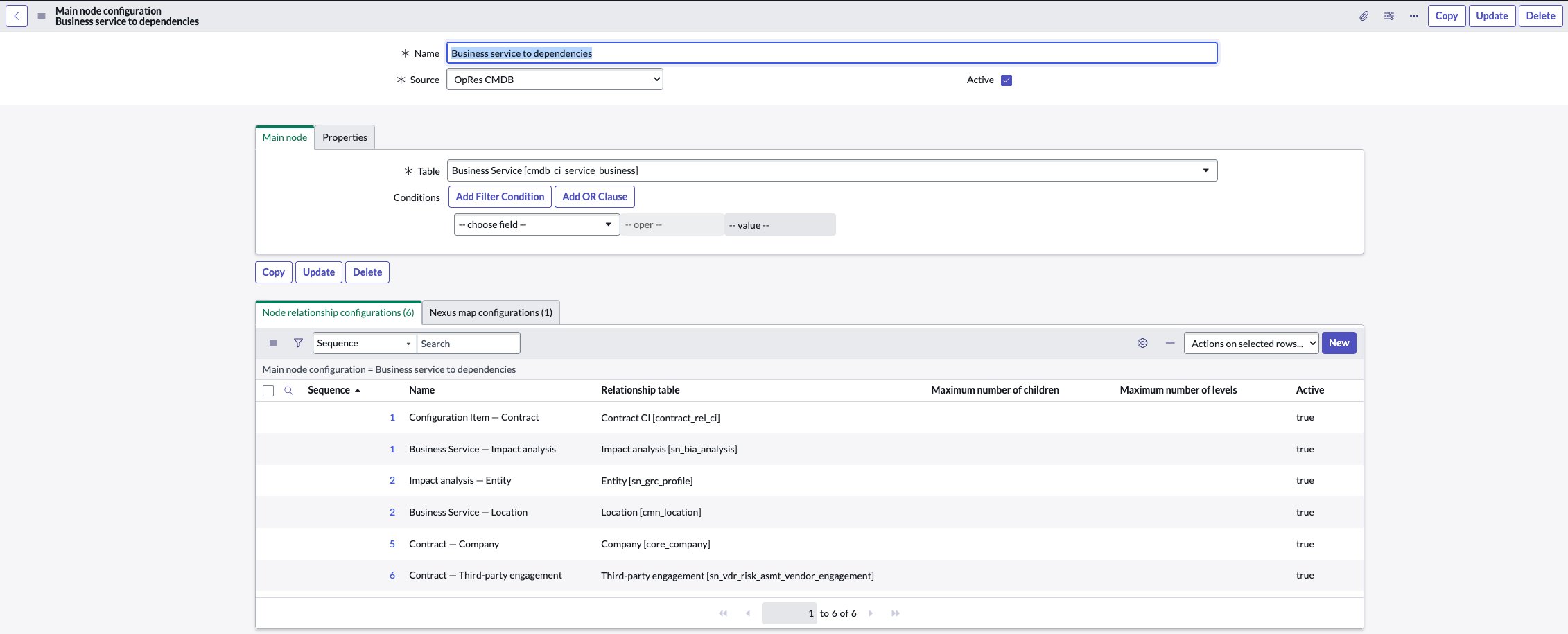Switch to the Main node tab
This screenshot has height=634, width=1568.
285,137
